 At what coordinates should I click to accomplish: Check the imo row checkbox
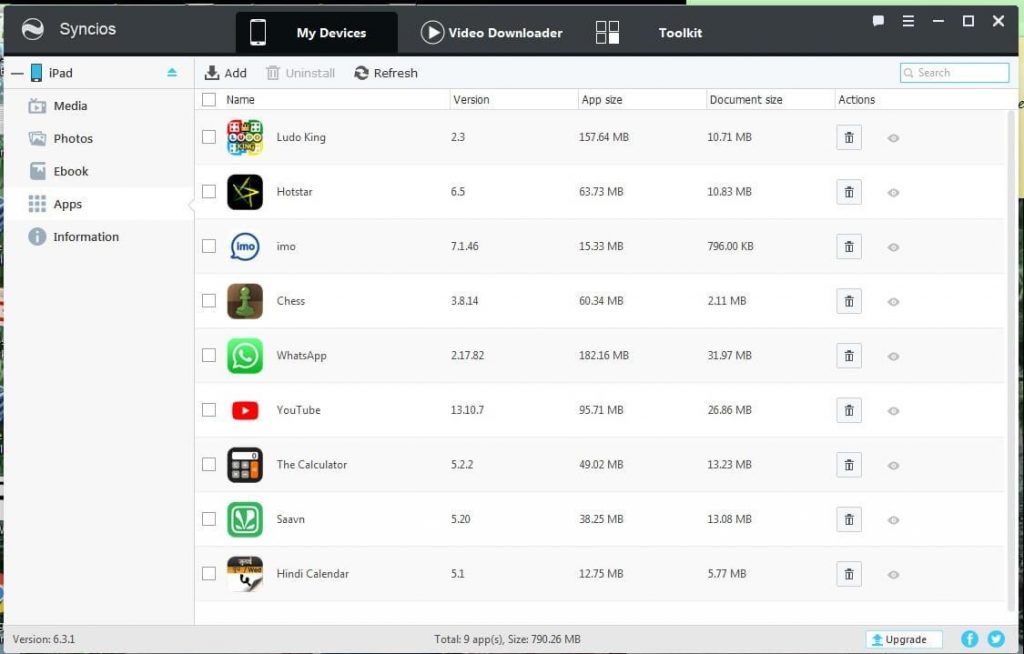tap(209, 246)
